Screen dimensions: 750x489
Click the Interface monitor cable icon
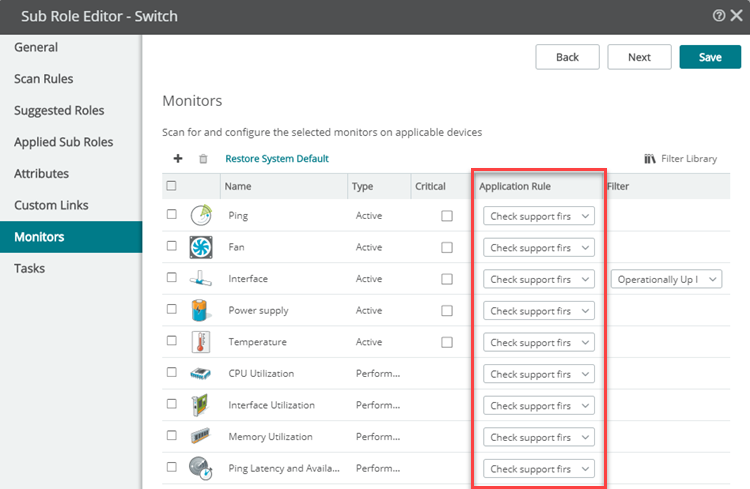(200, 278)
